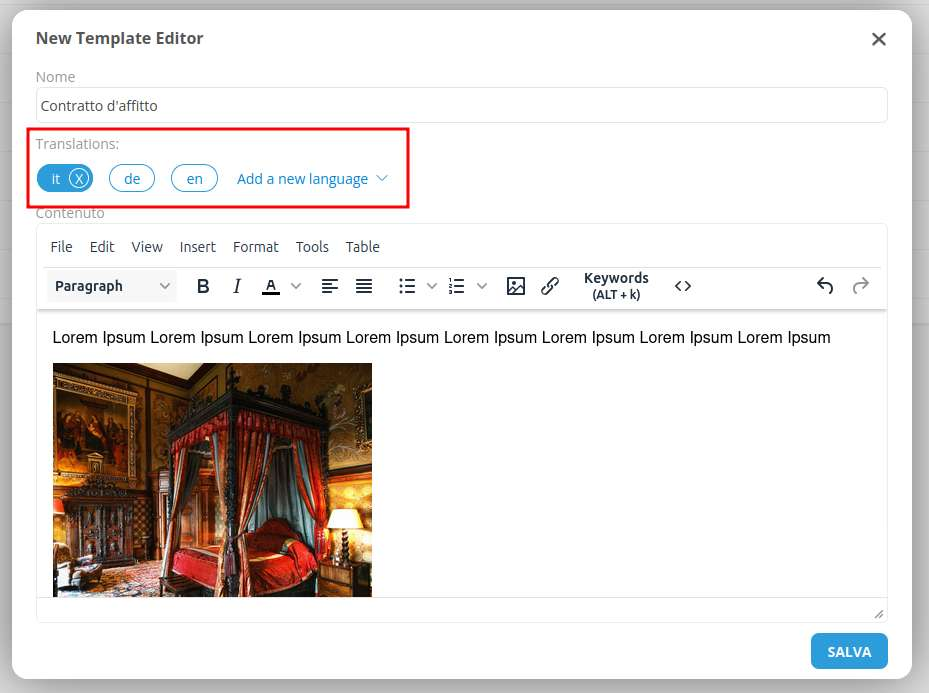Switch to the 'de' translation
The image size is (929, 693).
pos(132,179)
